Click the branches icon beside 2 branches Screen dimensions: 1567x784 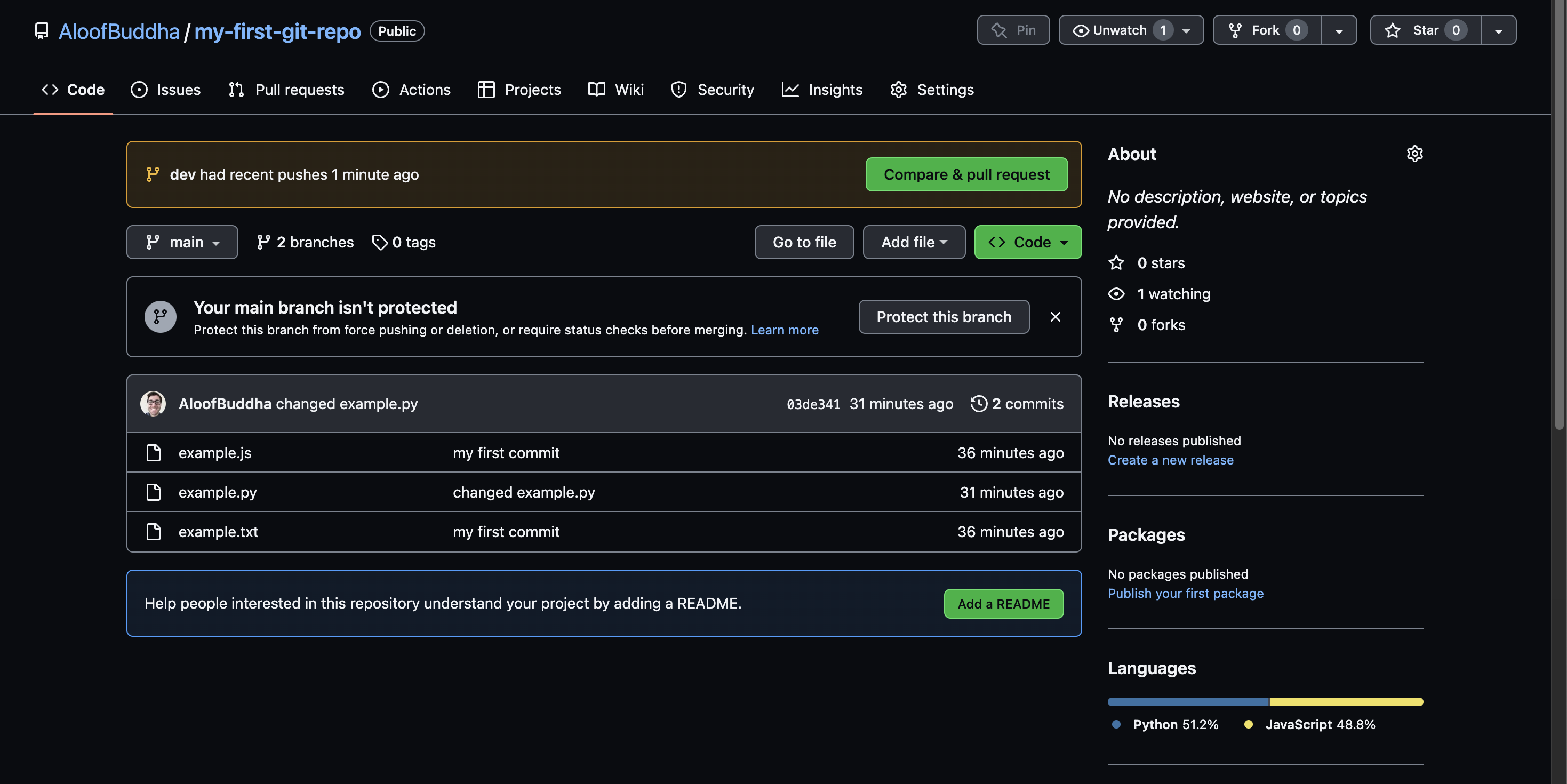(x=263, y=242)
